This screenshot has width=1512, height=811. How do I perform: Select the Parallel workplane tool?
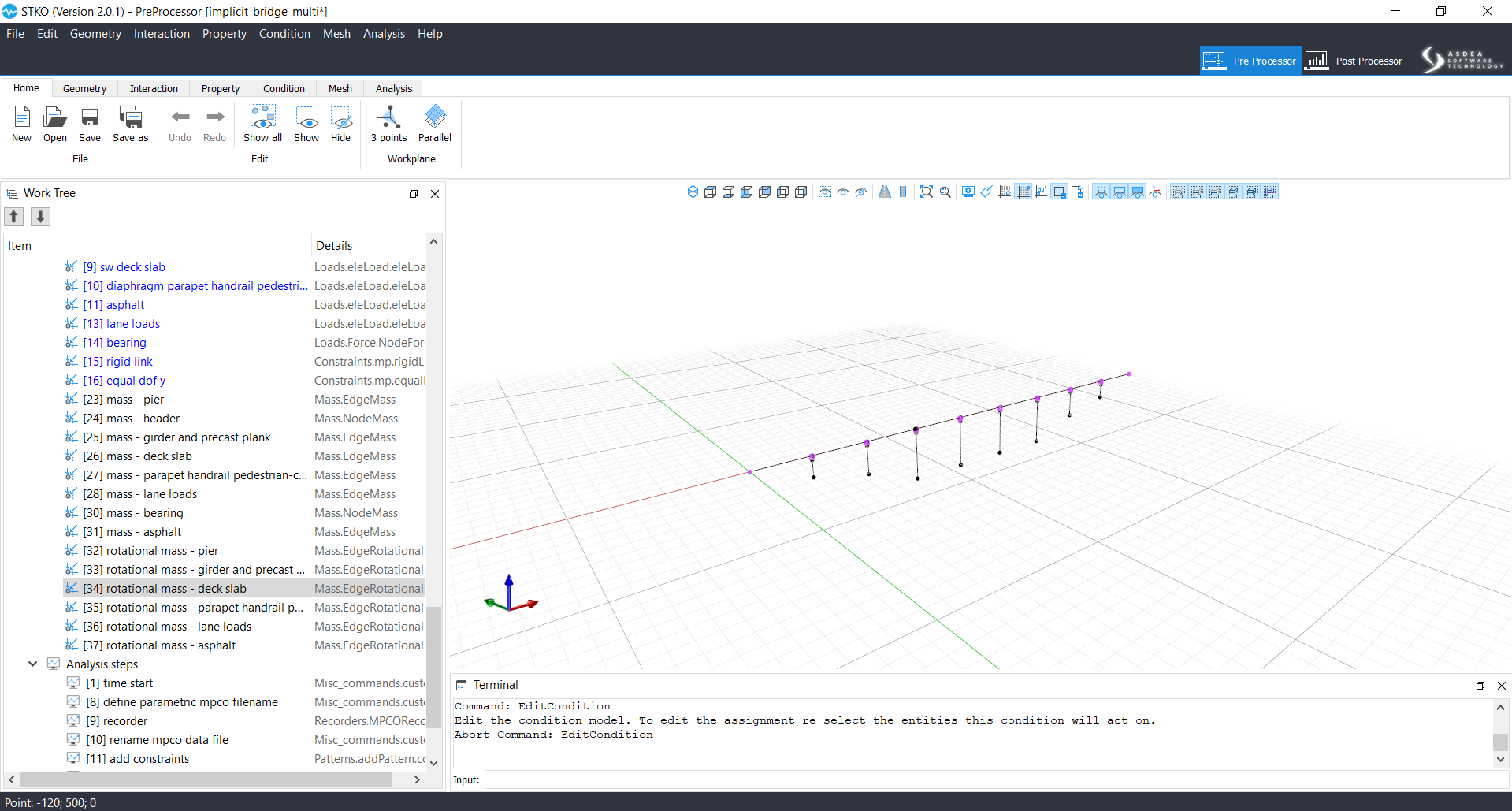click(x=435, y=124)
